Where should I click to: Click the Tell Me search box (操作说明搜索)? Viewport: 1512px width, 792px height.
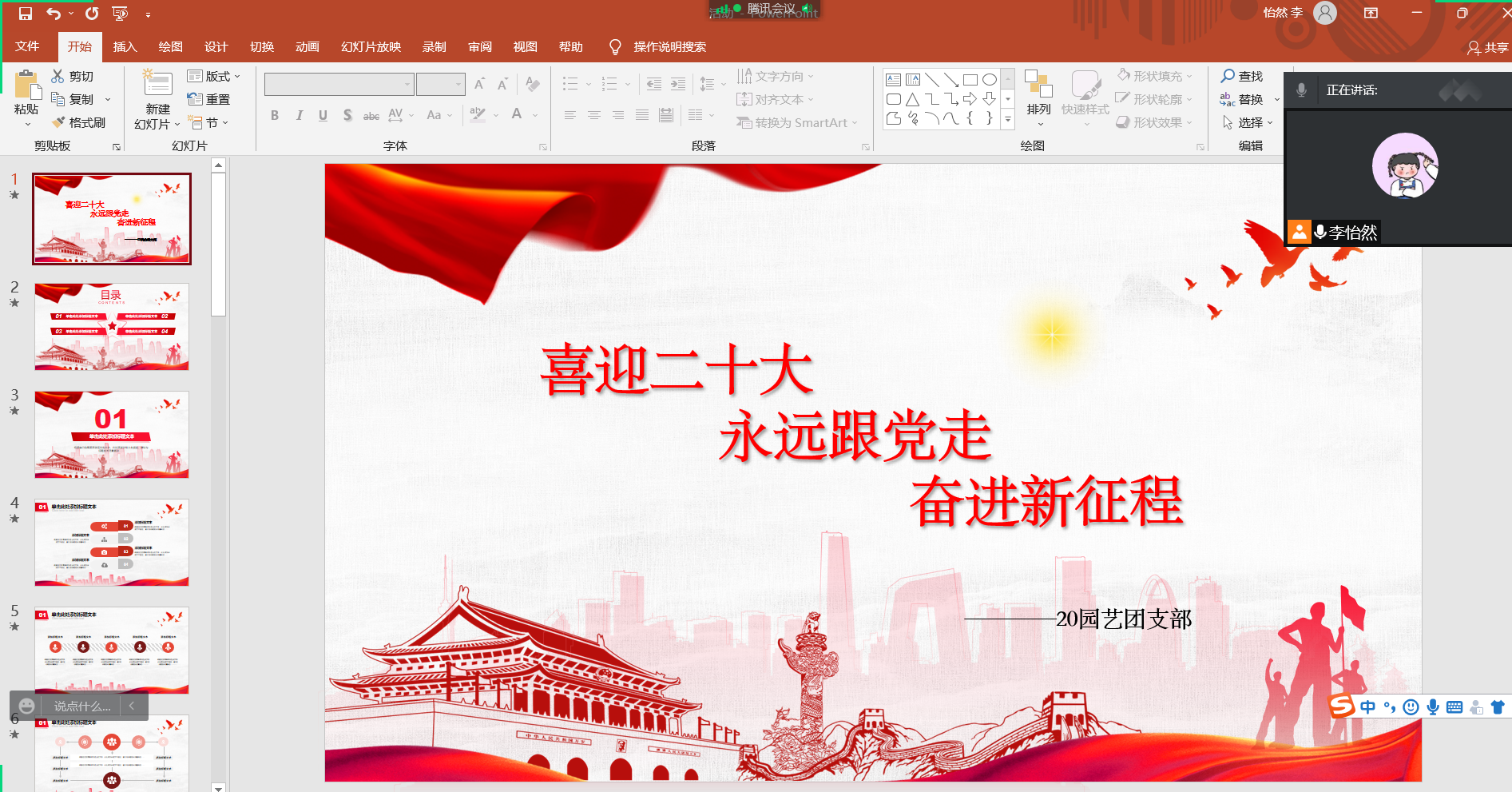[x=669, y=47]
